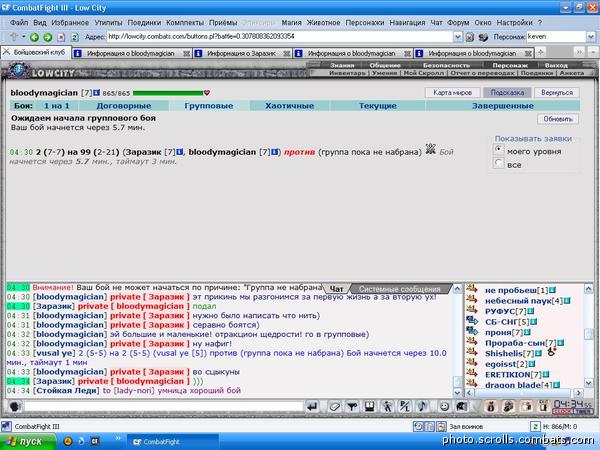Click the green '2' status bar icon
Viewport: 600px width, 450px height.
535,426
